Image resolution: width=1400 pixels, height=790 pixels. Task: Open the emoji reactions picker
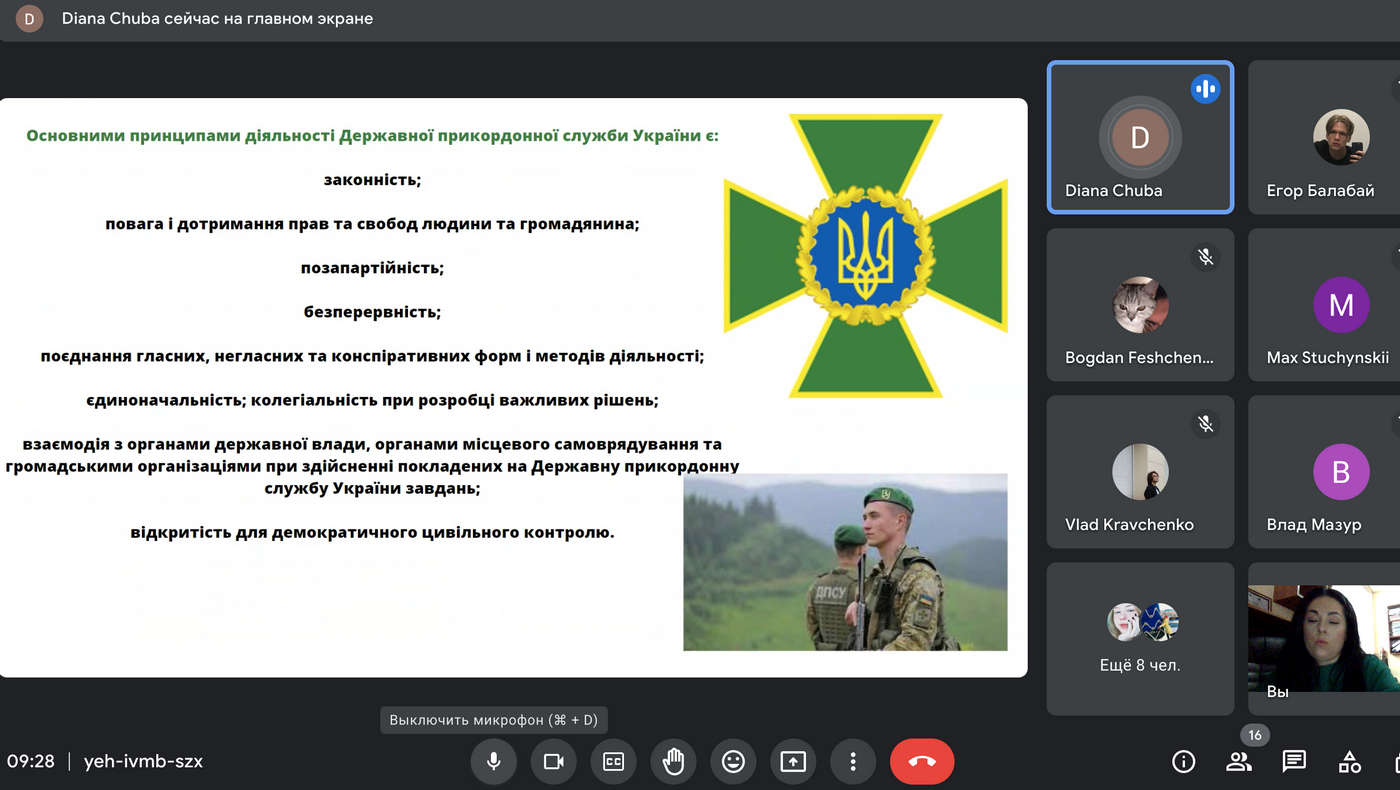coord(733,762)
